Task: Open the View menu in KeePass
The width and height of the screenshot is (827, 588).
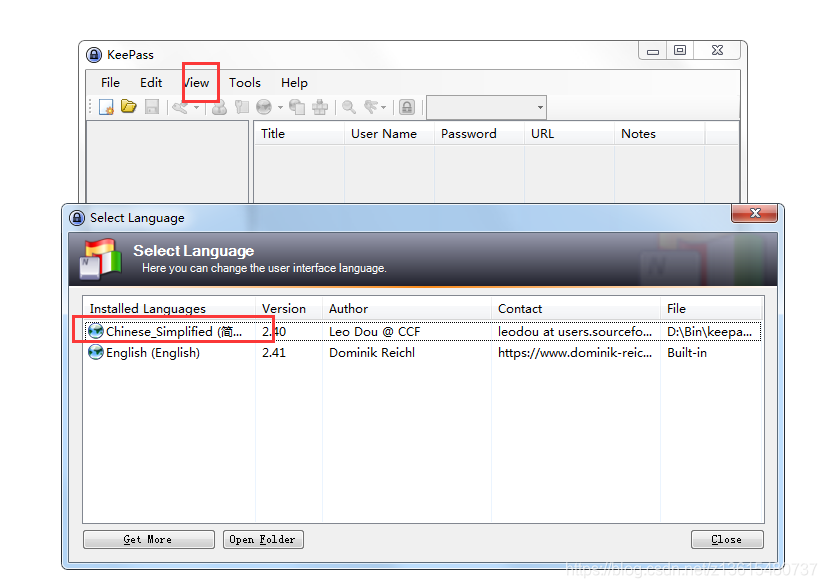Action: pos(196,83)
